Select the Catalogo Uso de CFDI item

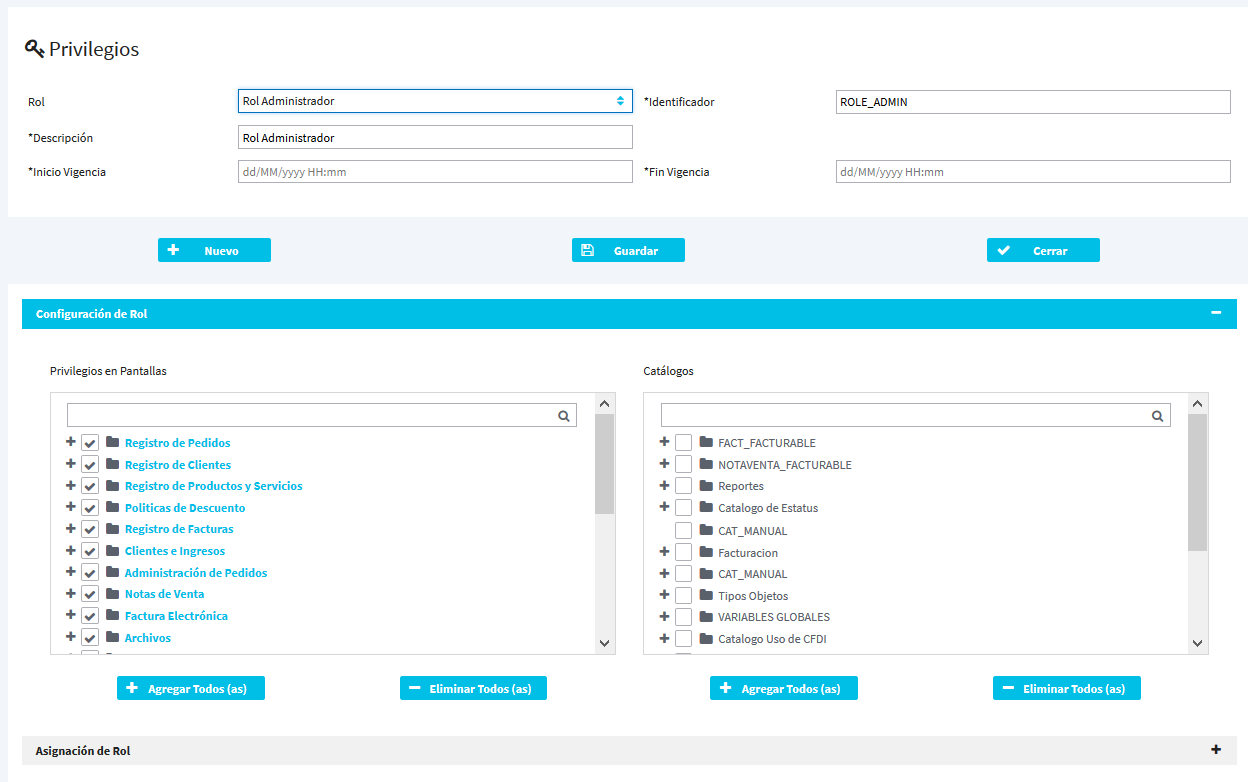point(771,639)
